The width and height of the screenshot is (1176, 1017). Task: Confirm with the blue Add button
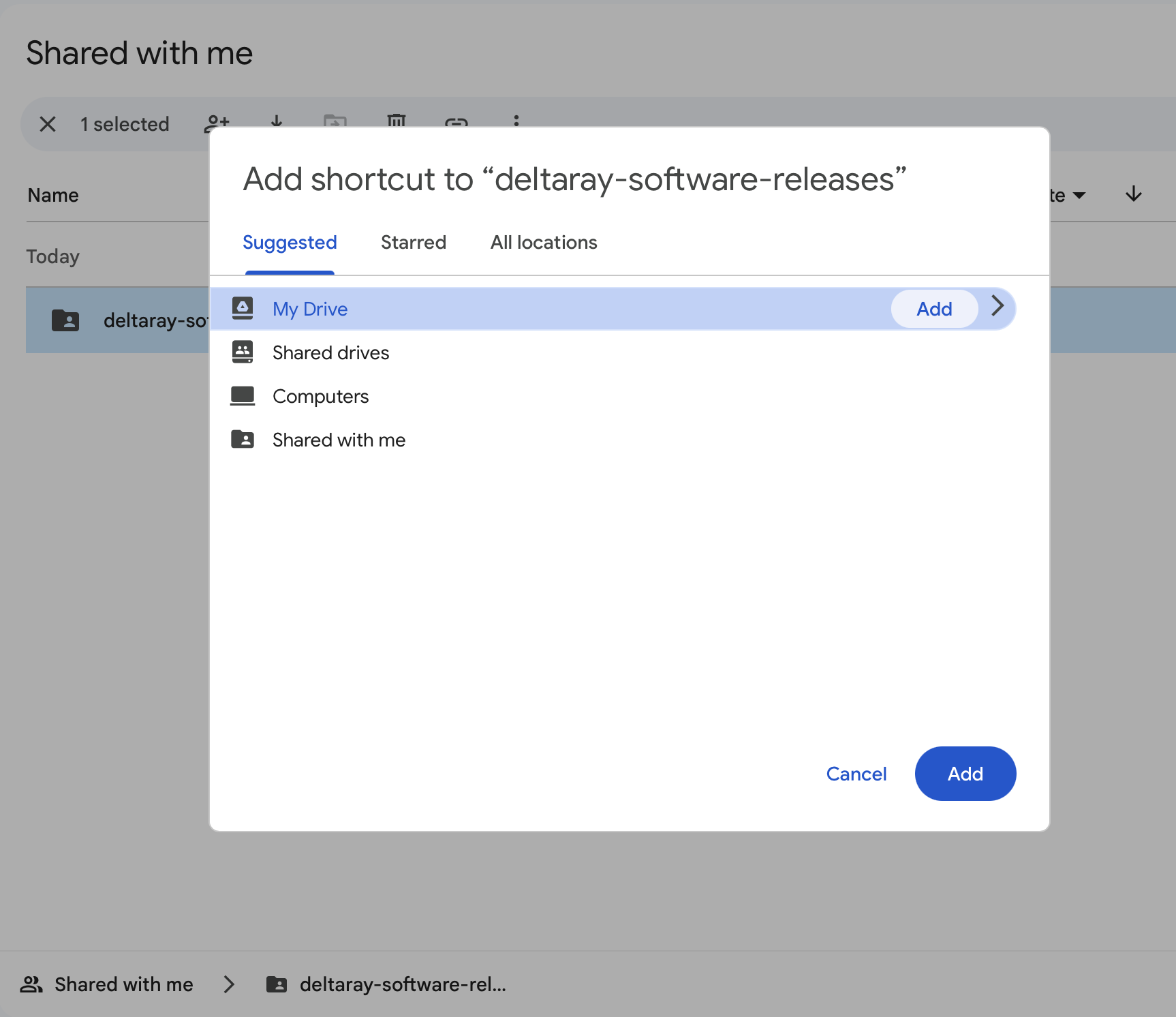coord(965,774)
